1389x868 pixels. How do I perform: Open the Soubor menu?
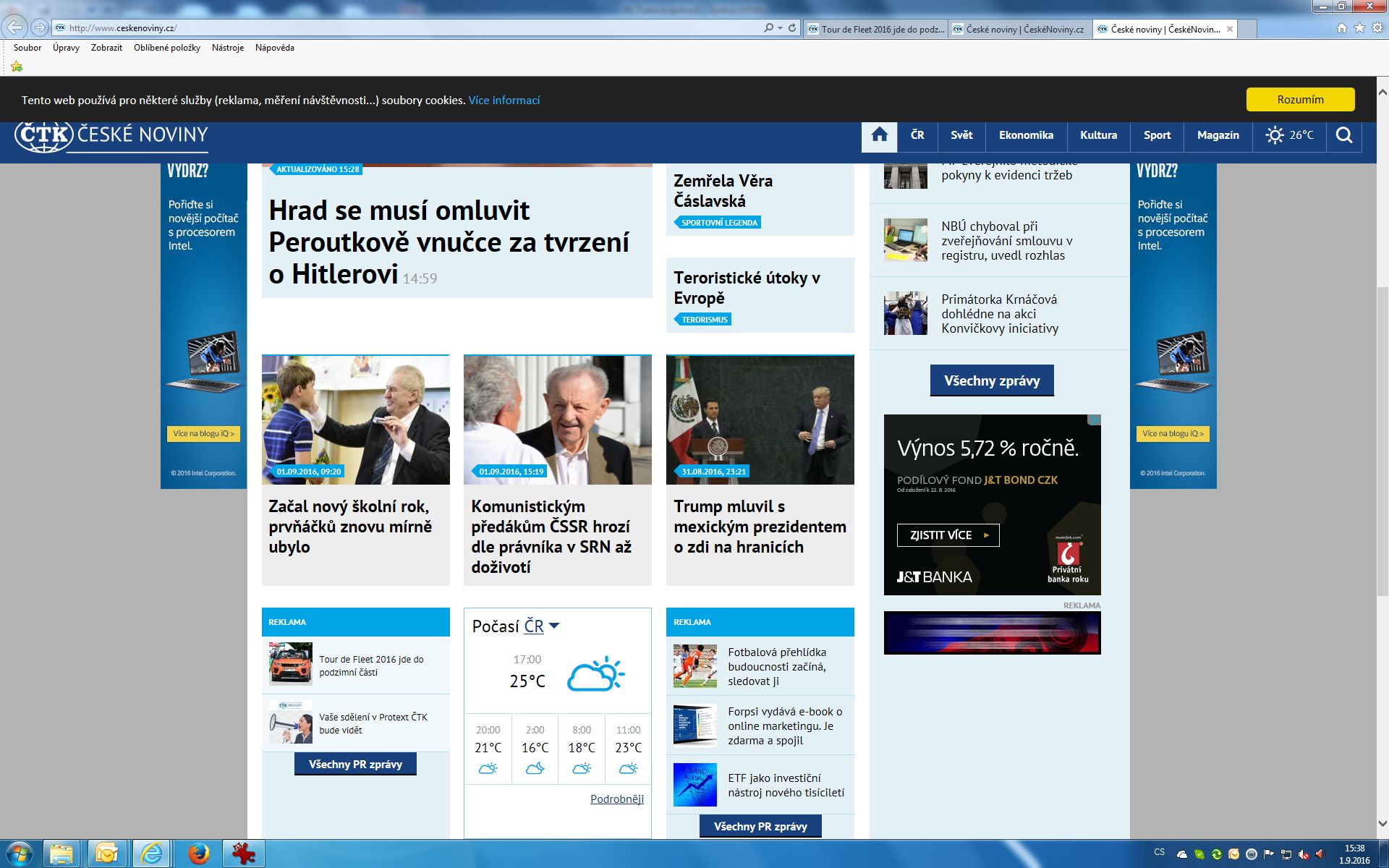tap(27, 48)
